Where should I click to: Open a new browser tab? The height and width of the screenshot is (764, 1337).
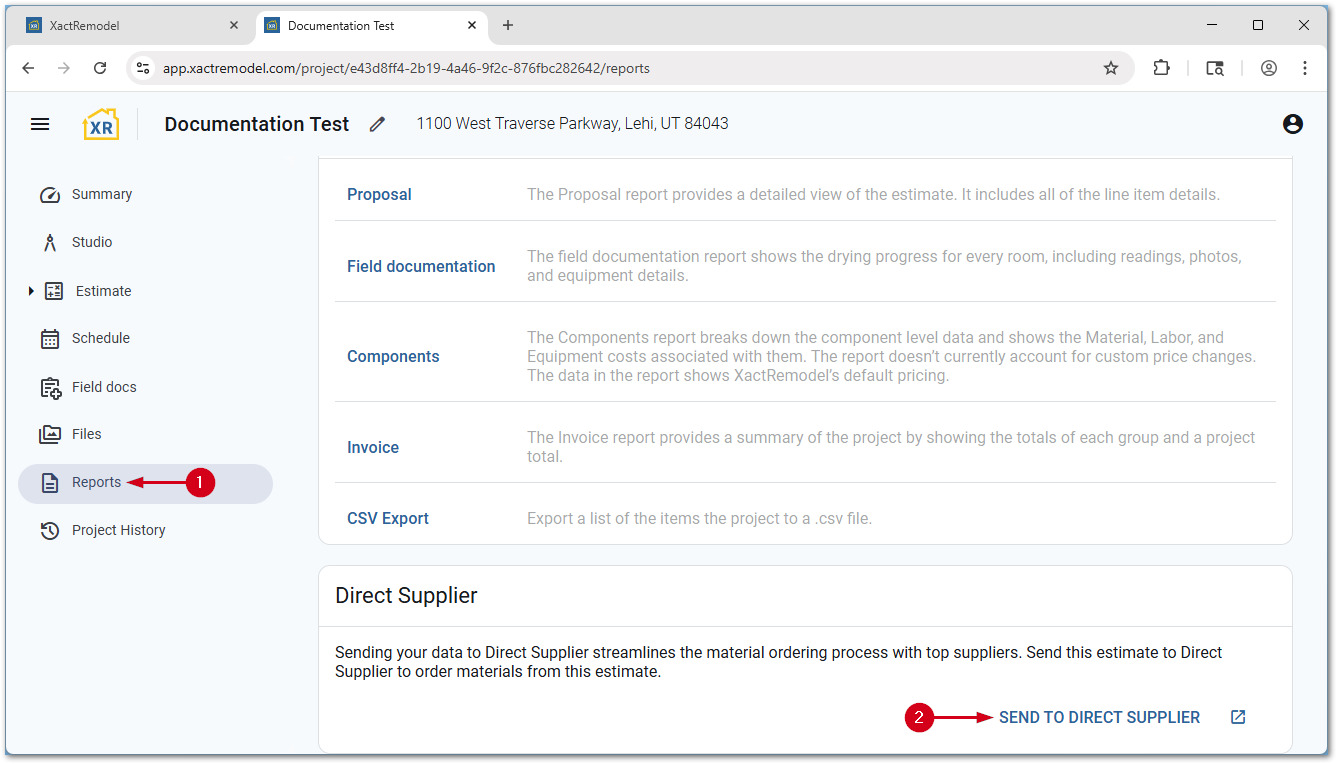tap(508, 25)
